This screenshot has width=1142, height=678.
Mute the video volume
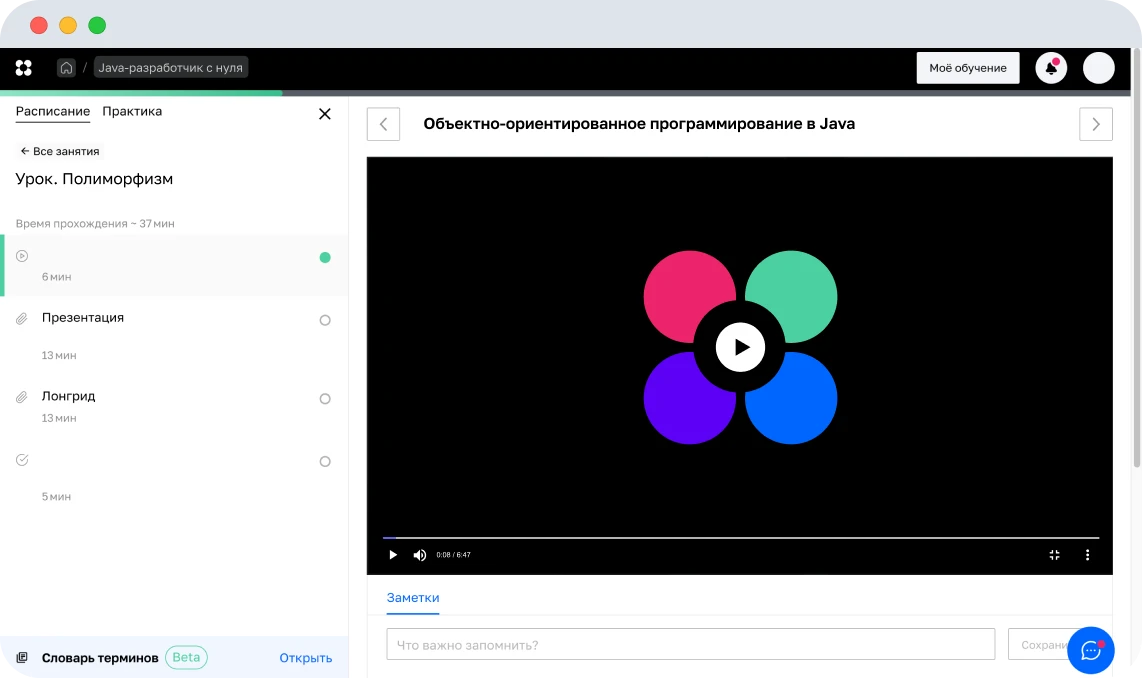(x=420, y=555)
